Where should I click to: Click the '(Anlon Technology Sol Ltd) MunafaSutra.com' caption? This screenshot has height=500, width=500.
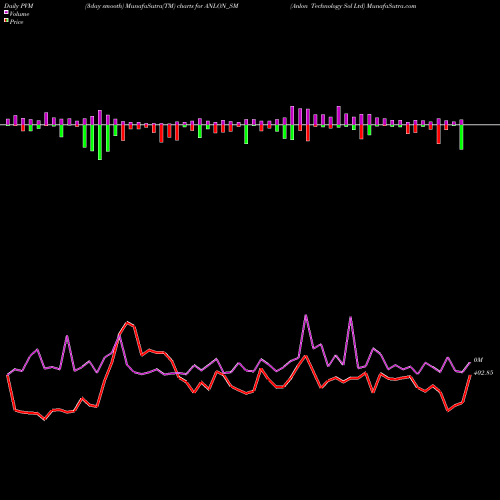pos(353,6)
